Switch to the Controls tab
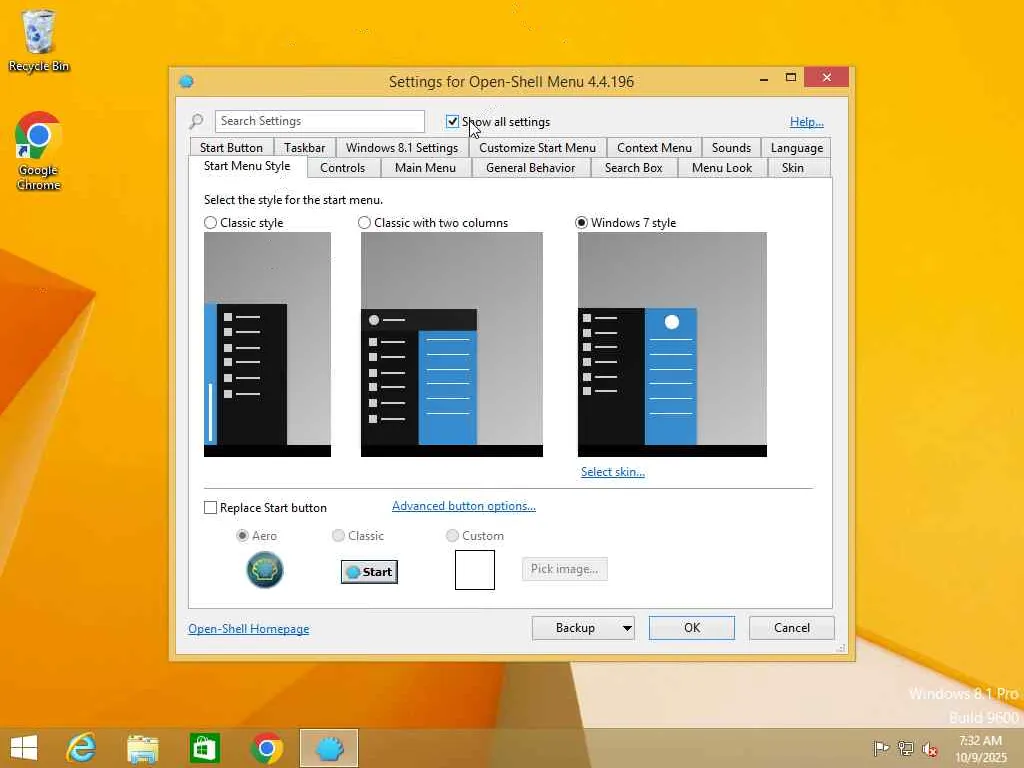Image resolution: width=1024 pixels, height=768 pixels. [x=342, y=168]
